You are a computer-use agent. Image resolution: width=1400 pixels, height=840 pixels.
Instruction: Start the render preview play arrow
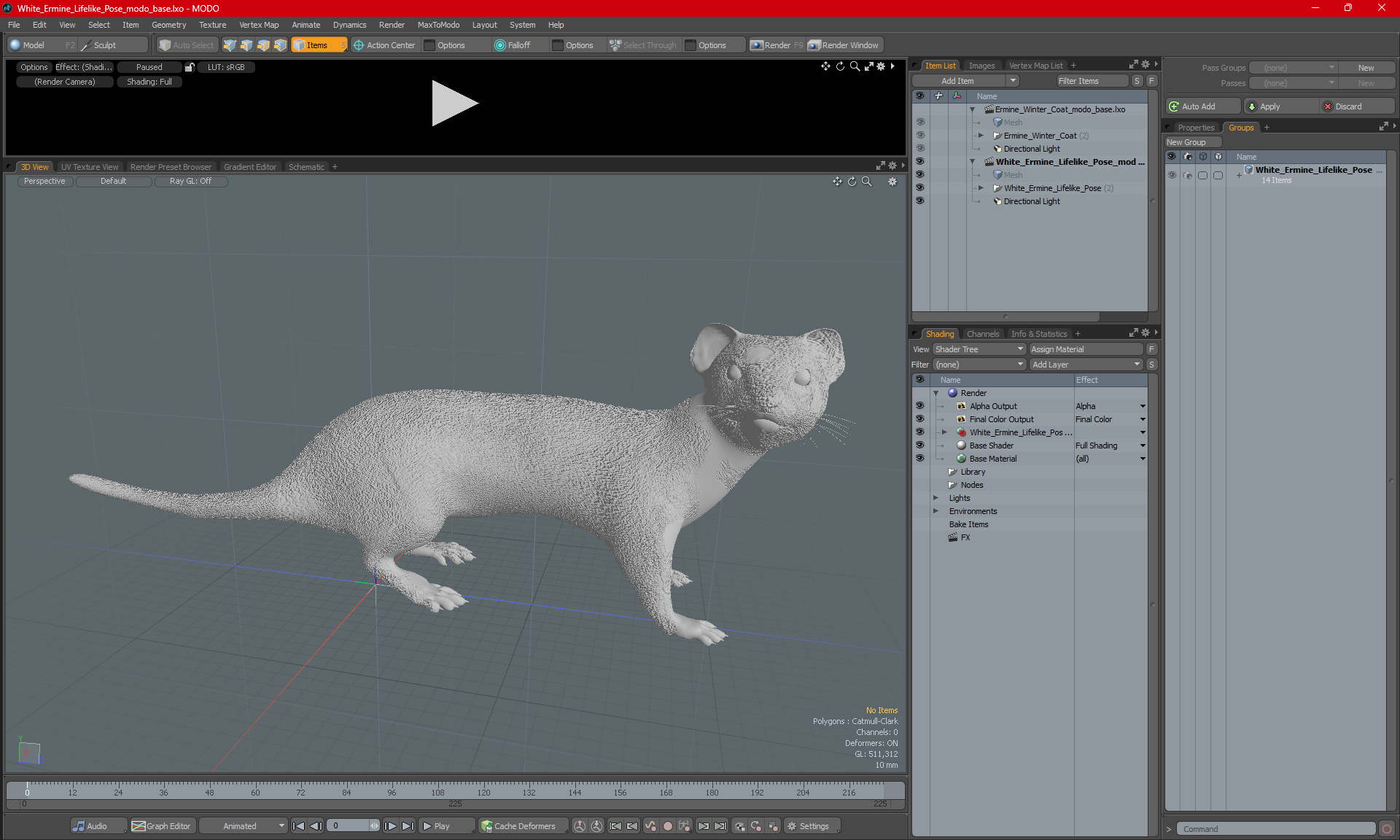(454, 103)
